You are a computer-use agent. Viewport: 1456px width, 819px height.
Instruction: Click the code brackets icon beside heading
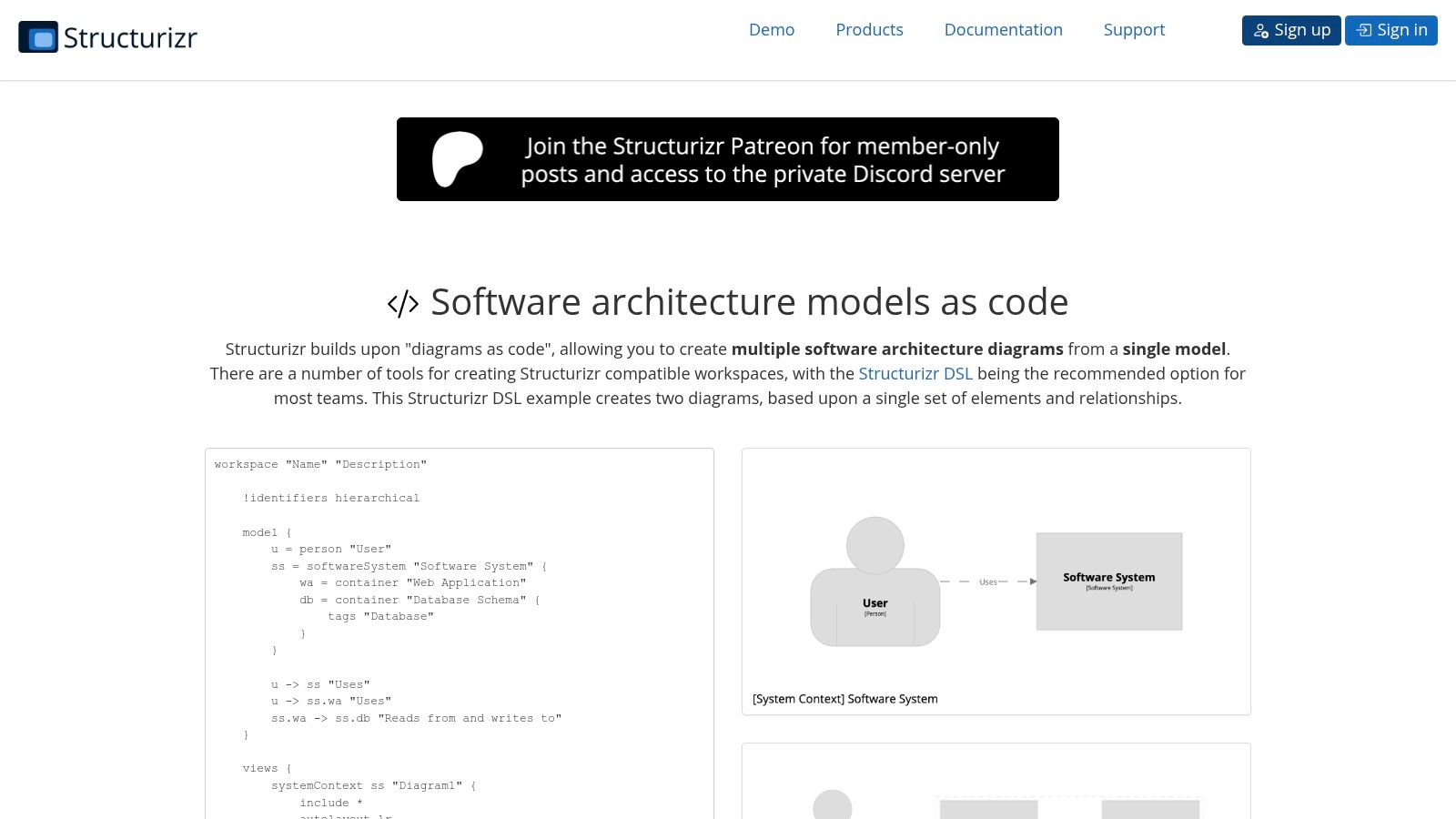[403, 303]
